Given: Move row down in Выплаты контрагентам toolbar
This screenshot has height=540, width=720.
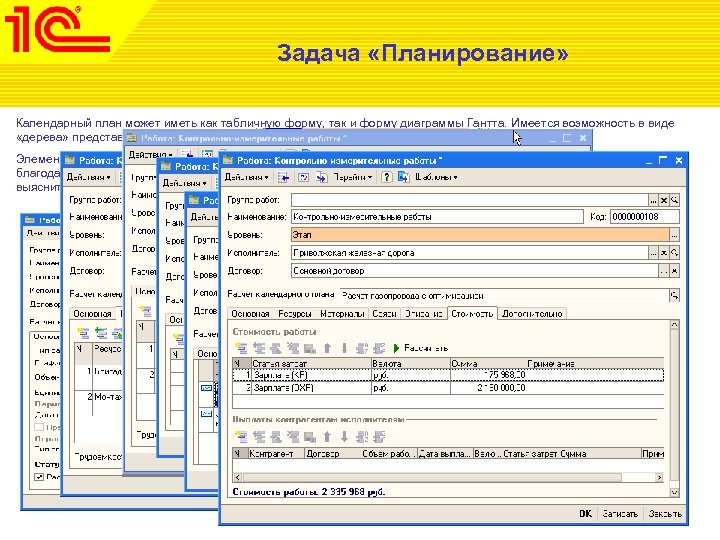Looking at the screenshot, I should tap(344, 436).
